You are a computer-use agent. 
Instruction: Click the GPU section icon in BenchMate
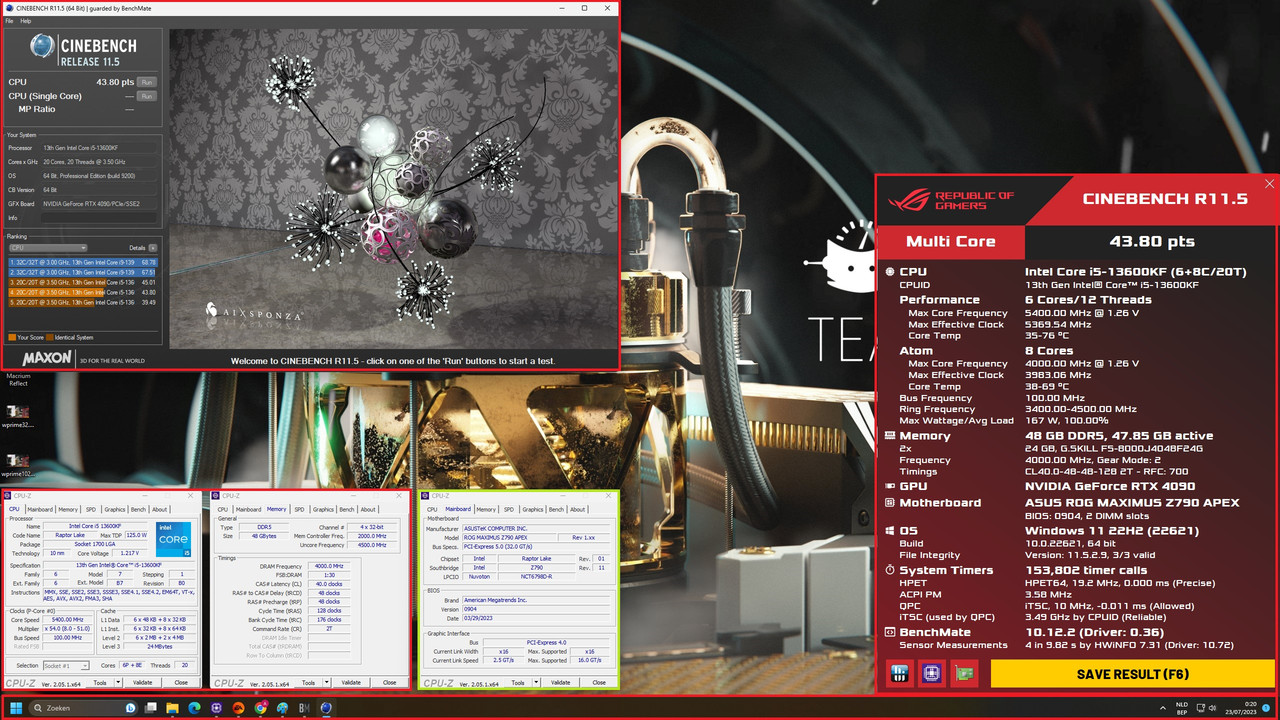(890, 486)
